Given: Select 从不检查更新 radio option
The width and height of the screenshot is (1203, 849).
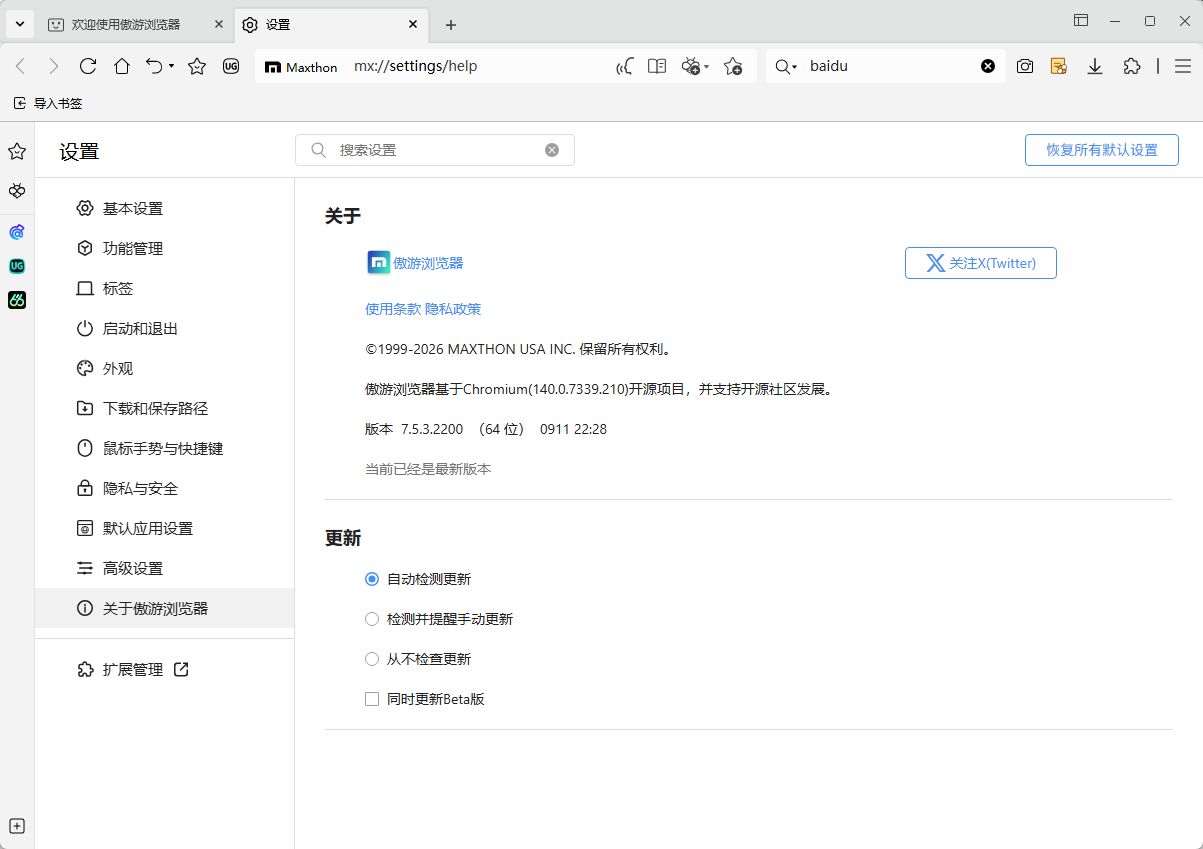Looking at the screenshot, I should click(x=372, y=659).
